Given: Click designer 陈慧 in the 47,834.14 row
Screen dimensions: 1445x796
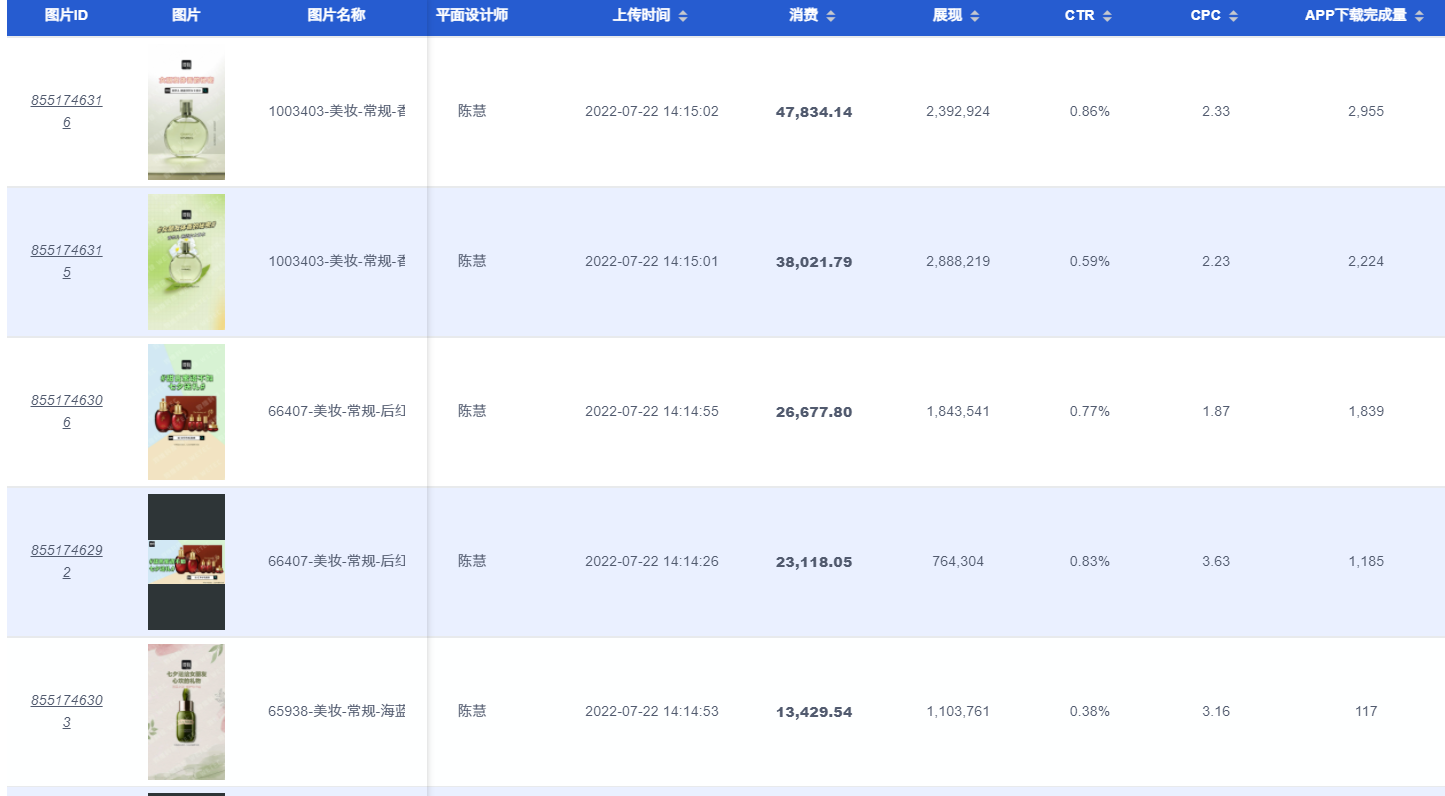Looking at the screenshot, I should click(x=472, y=111).
